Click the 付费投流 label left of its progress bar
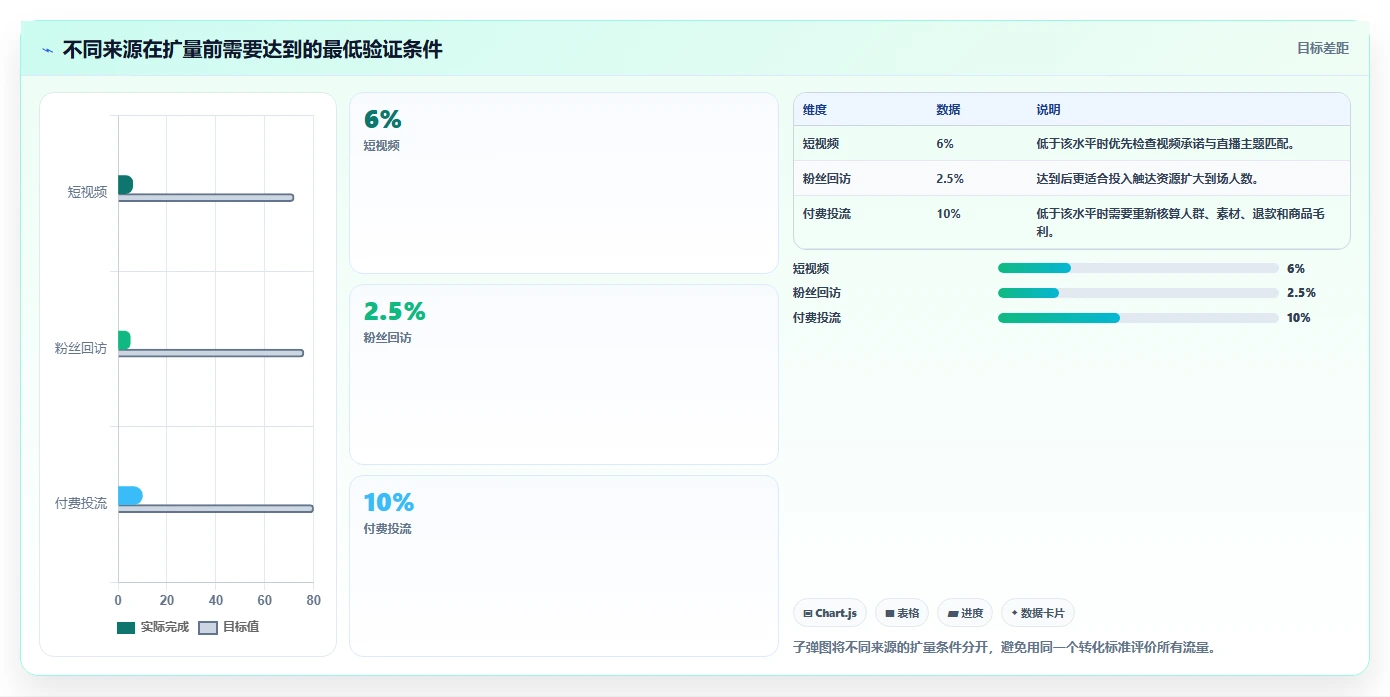 point(817,318)
